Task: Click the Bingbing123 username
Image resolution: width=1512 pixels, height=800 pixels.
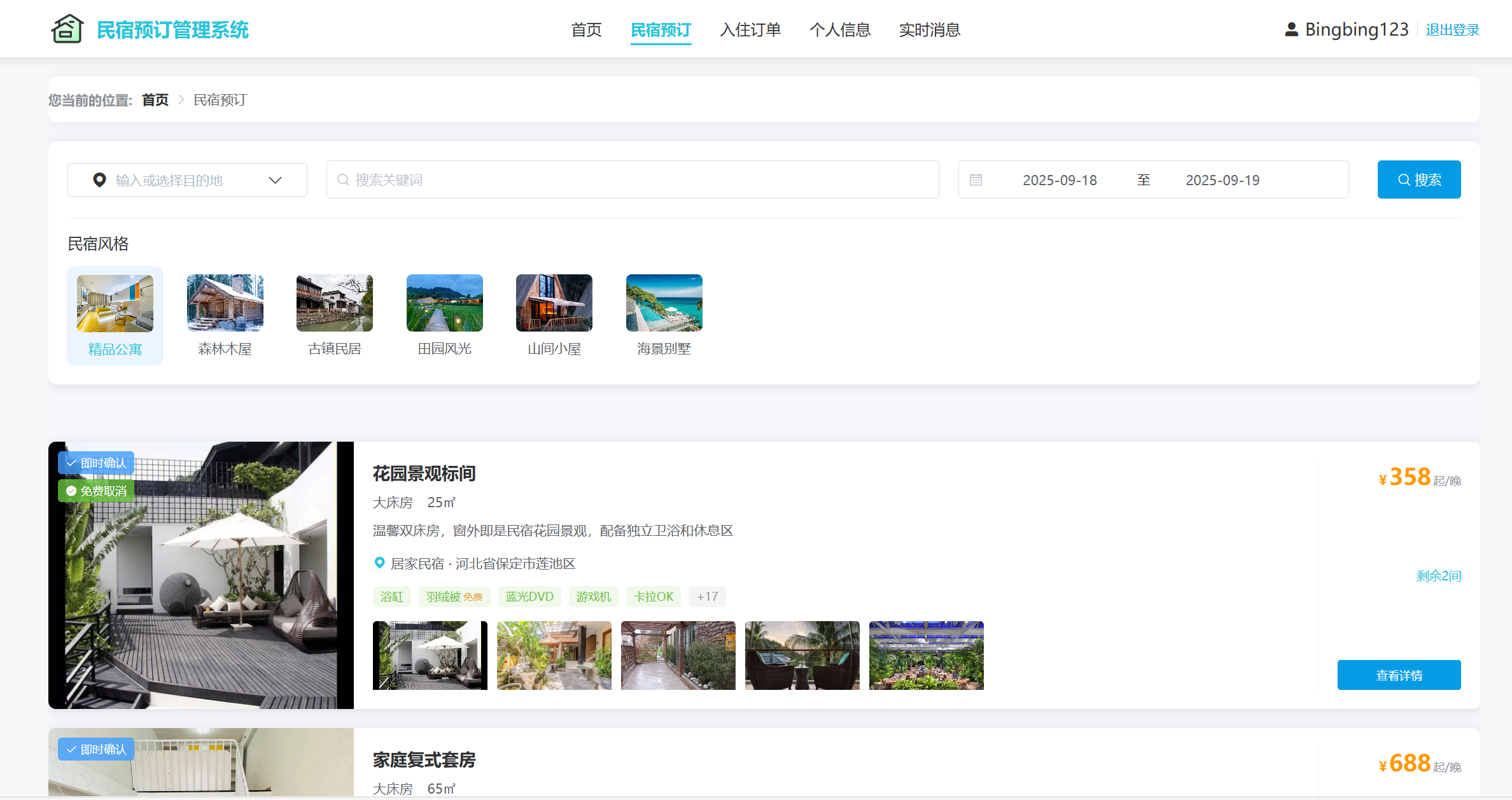Action: tap(1357, 29)
